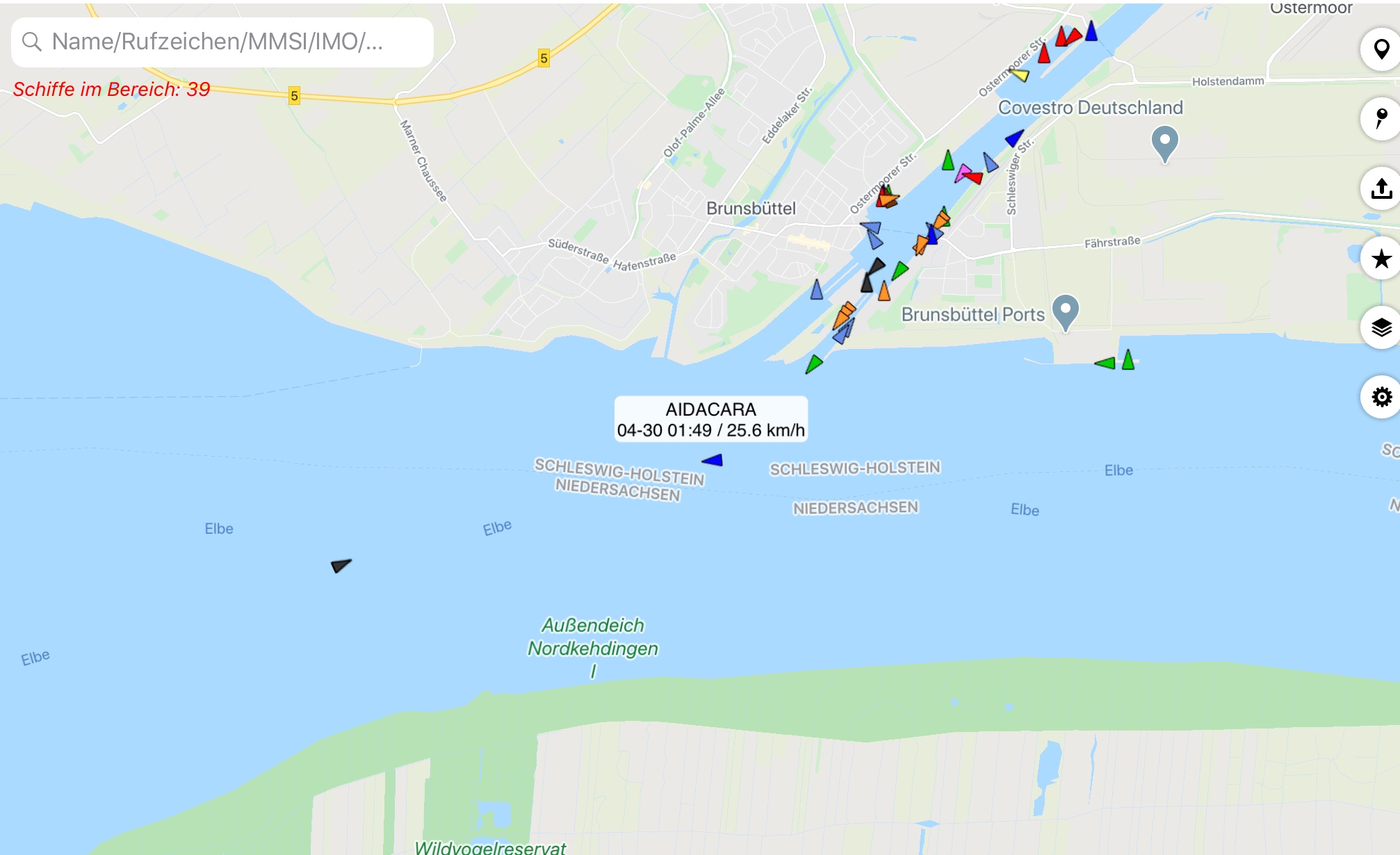Select the blue AIDACARA ship marker

[713, 460]
